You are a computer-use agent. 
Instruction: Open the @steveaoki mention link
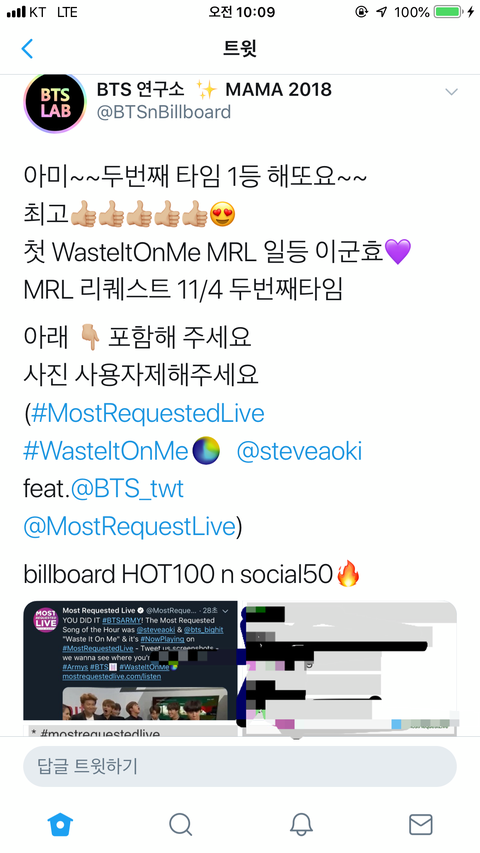[x=299, y=451]
